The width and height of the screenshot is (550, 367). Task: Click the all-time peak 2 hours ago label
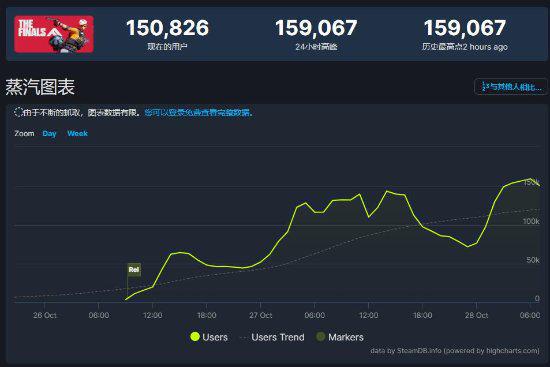(465, 47)
